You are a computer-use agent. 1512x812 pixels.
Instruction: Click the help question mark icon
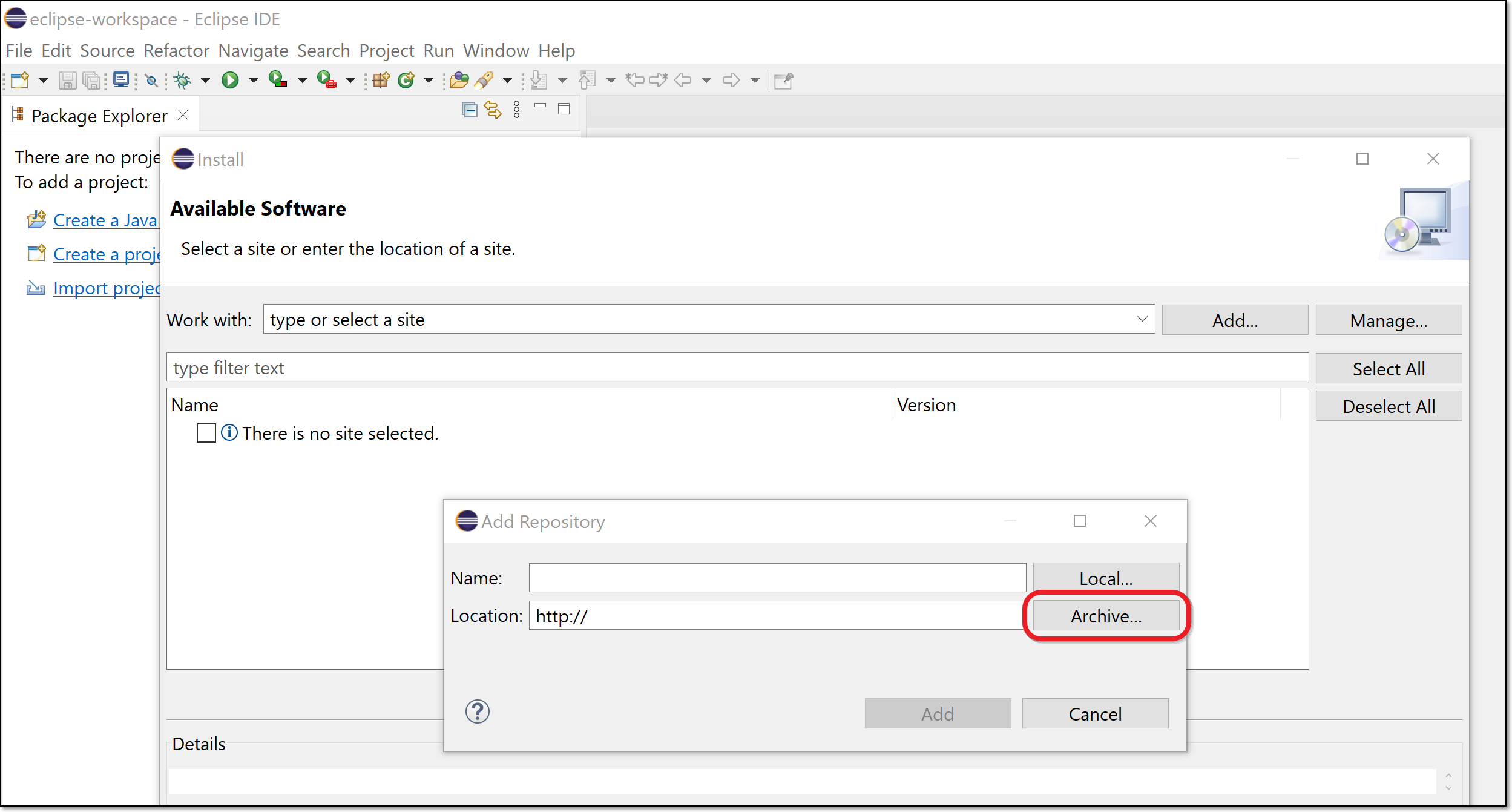tap(478, 711)
